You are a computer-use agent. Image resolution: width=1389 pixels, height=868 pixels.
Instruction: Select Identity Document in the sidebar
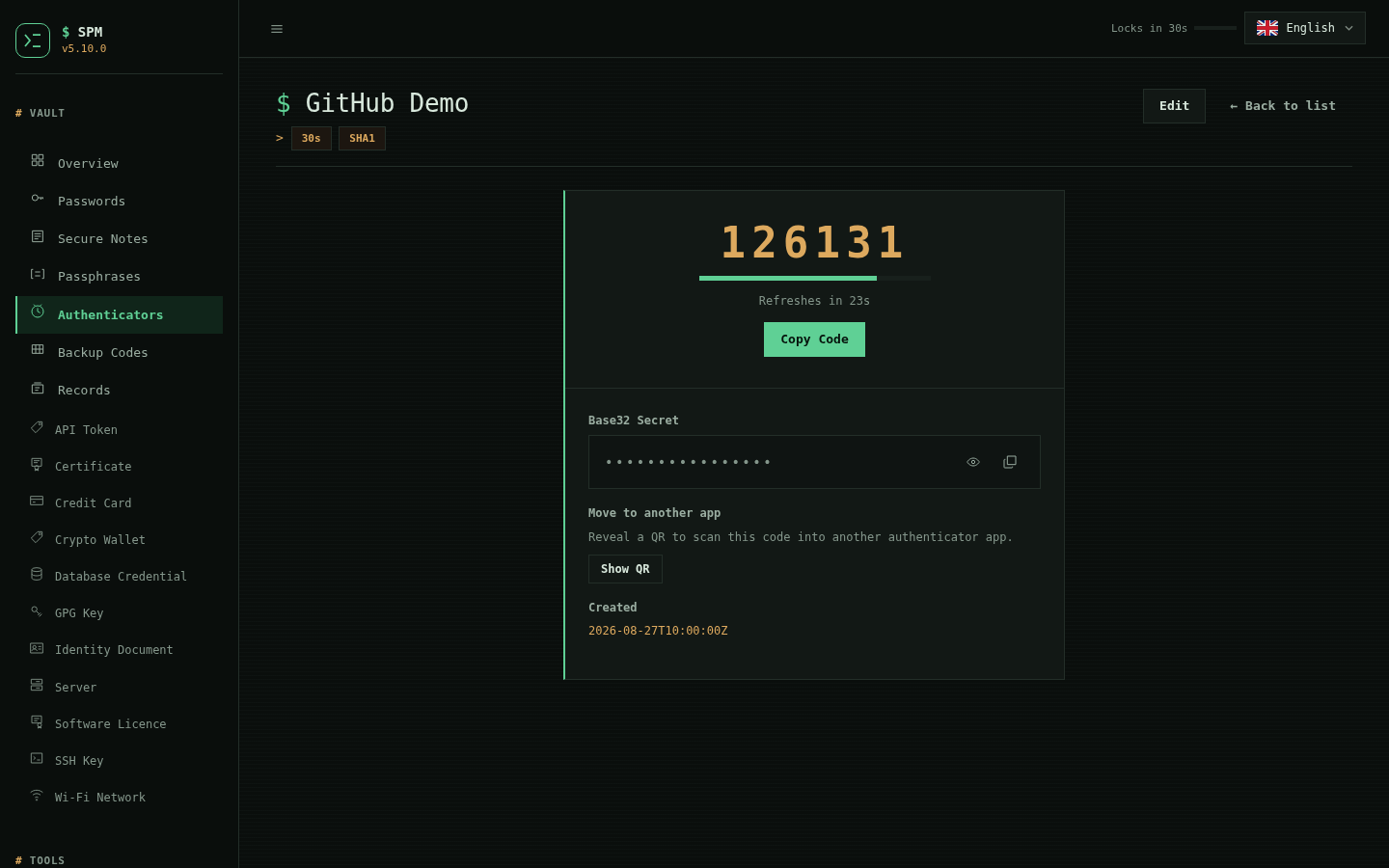(x=120, y=648)
